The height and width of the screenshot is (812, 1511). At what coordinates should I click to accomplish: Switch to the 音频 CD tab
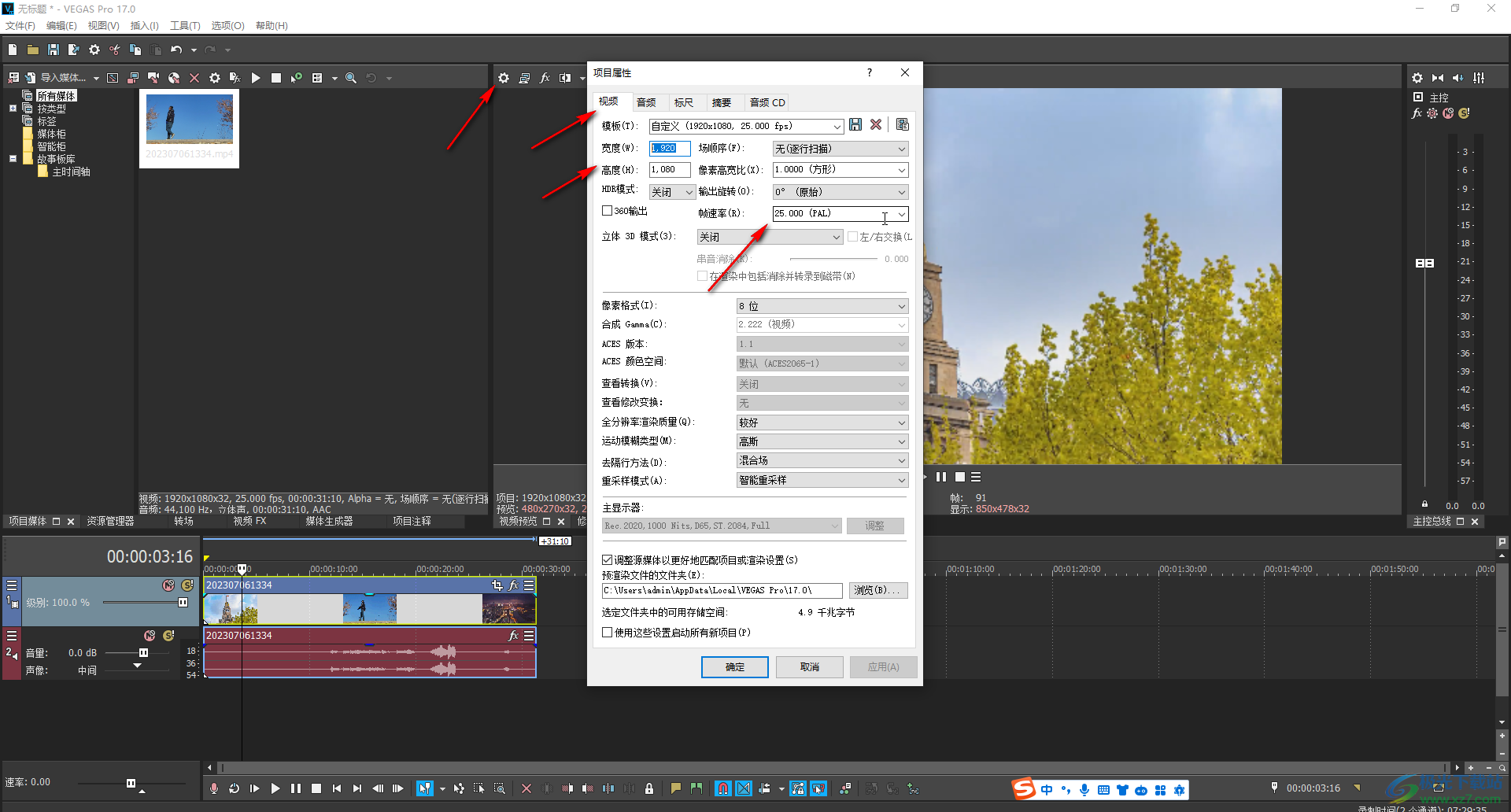click(767, 102)
